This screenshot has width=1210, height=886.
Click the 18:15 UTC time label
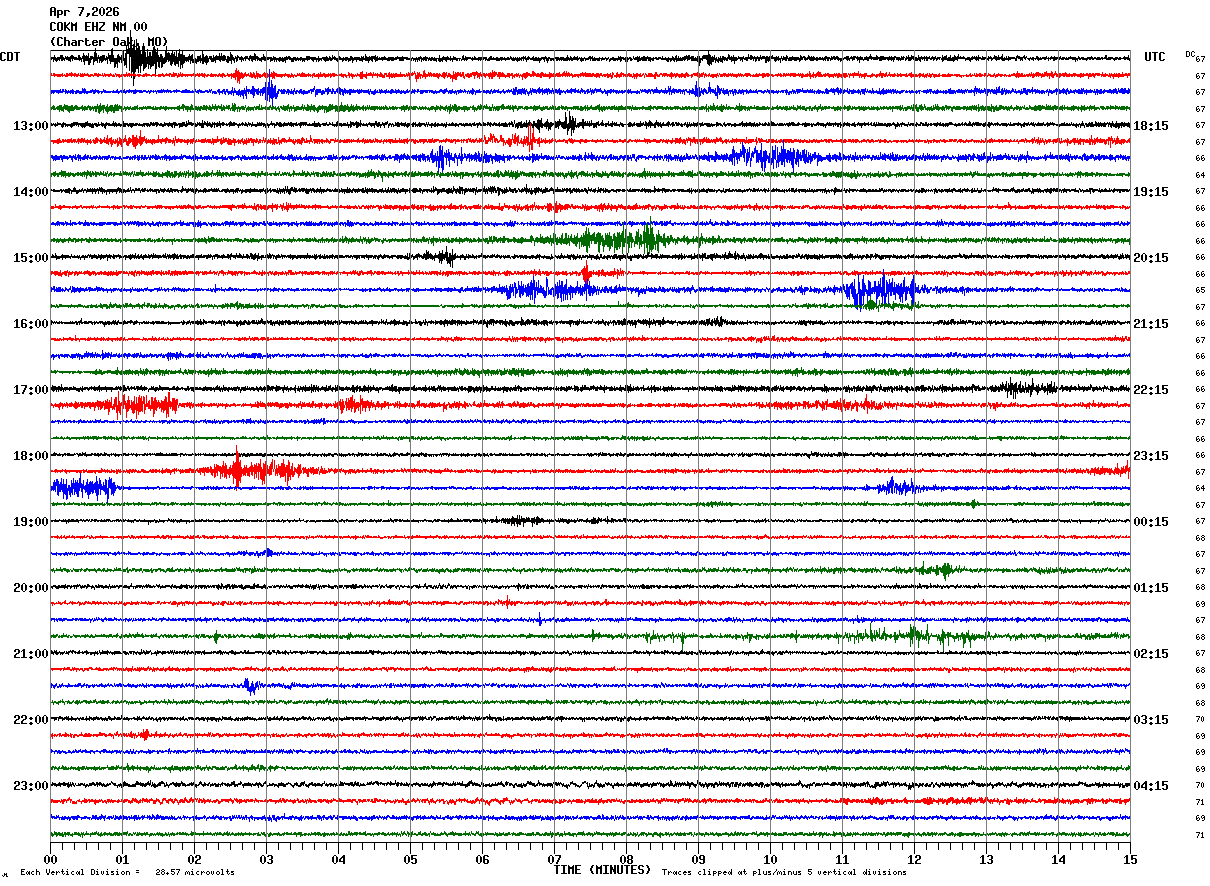point(1150,126)
